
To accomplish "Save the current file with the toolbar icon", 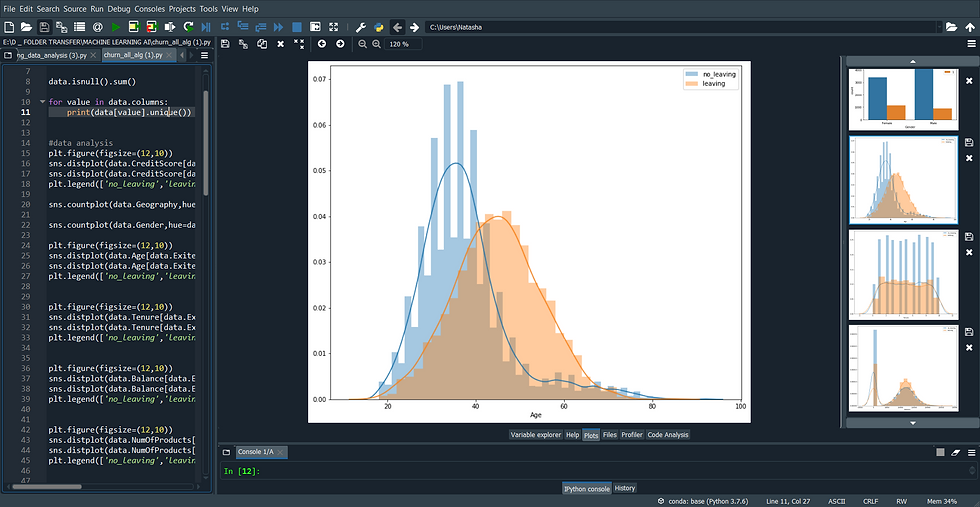I will 44,27.
